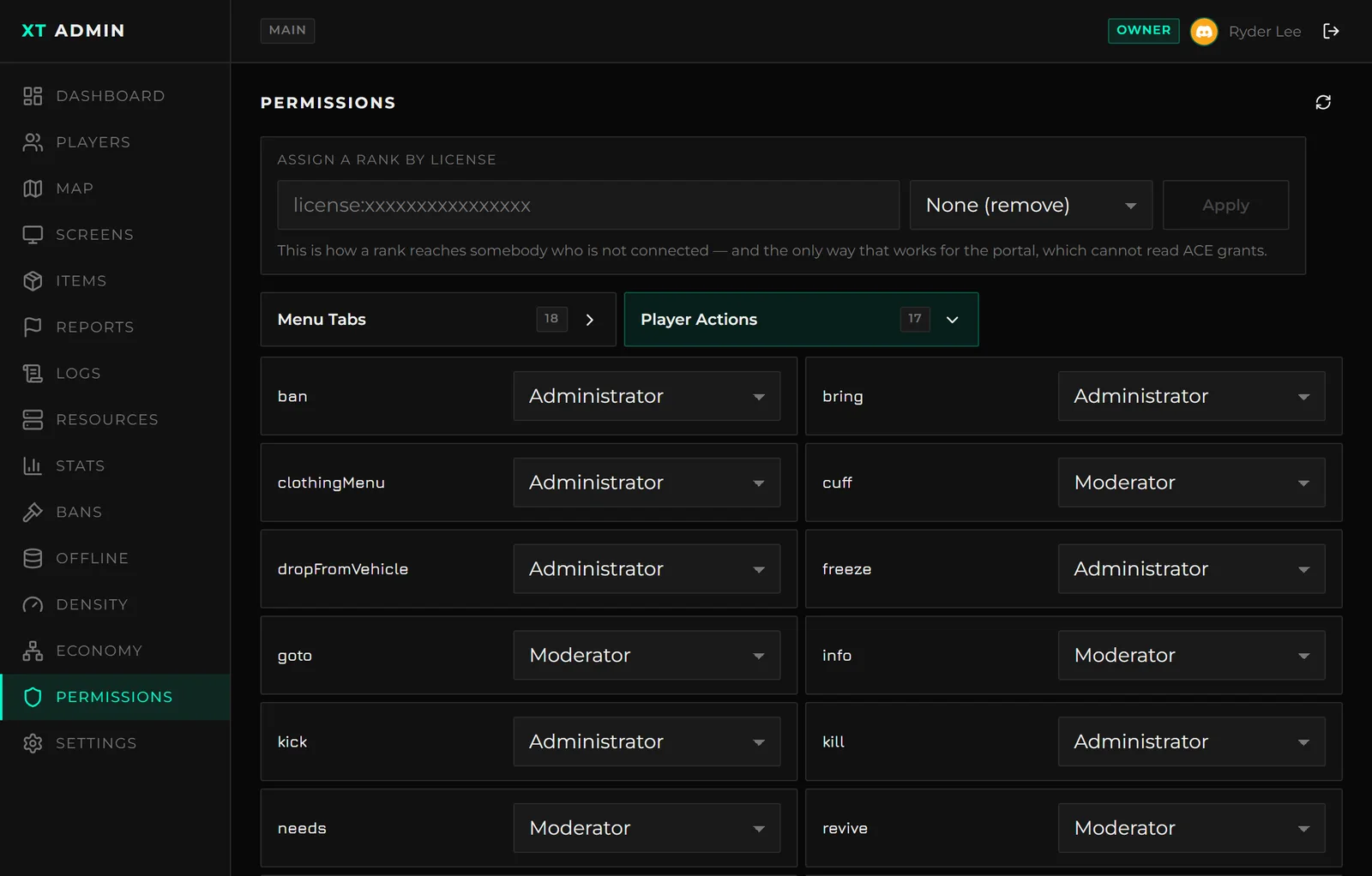Open the Dashboard page

[115, 96]
